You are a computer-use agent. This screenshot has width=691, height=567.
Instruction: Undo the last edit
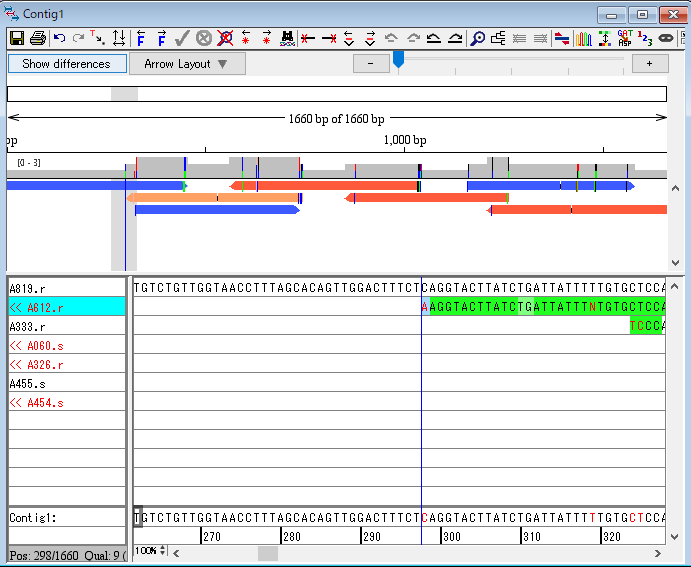pyautogui.click(x=59, y=38)
